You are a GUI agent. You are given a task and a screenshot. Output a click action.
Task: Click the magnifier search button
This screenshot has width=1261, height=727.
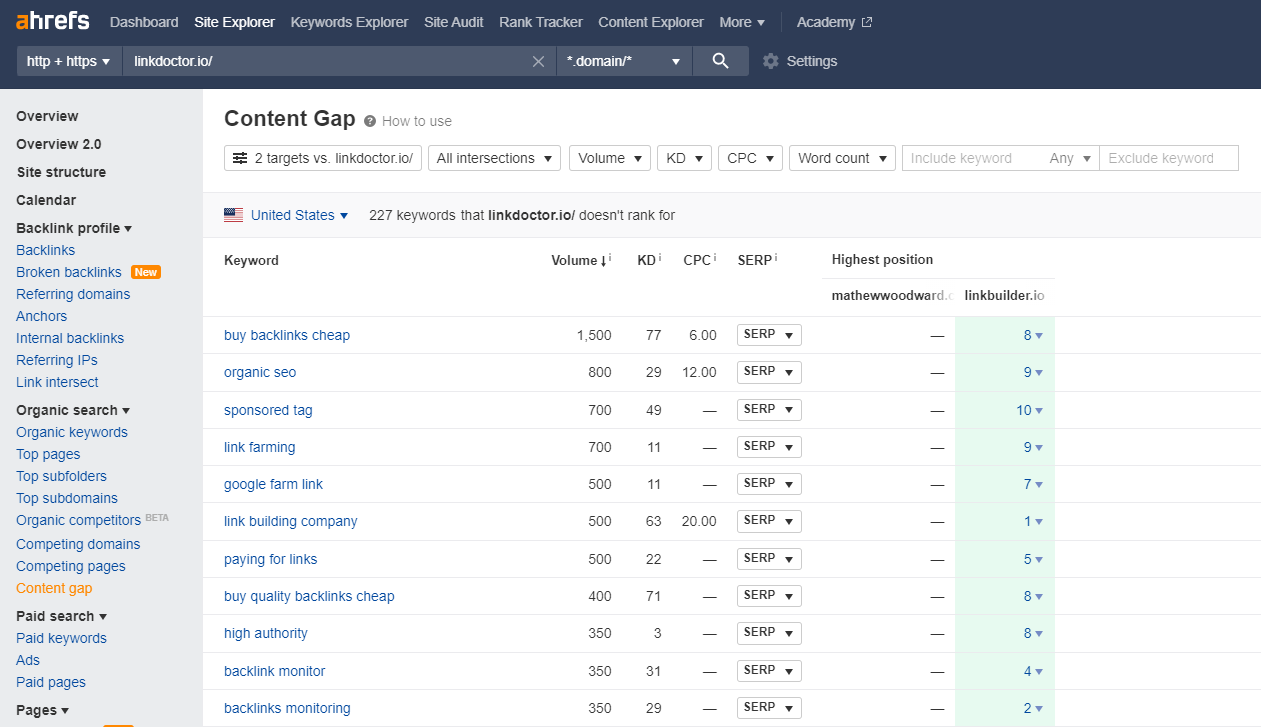tap(721, 61)
